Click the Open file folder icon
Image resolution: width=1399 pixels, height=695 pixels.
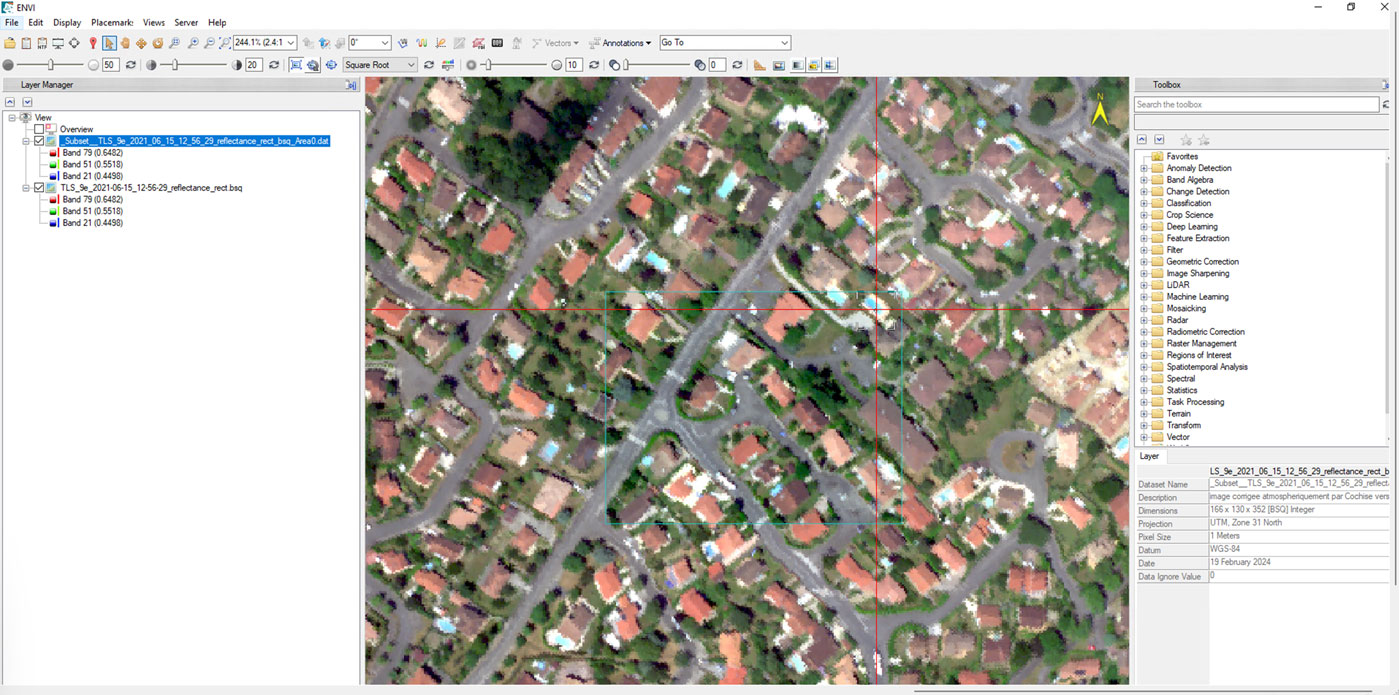(10, 43)
